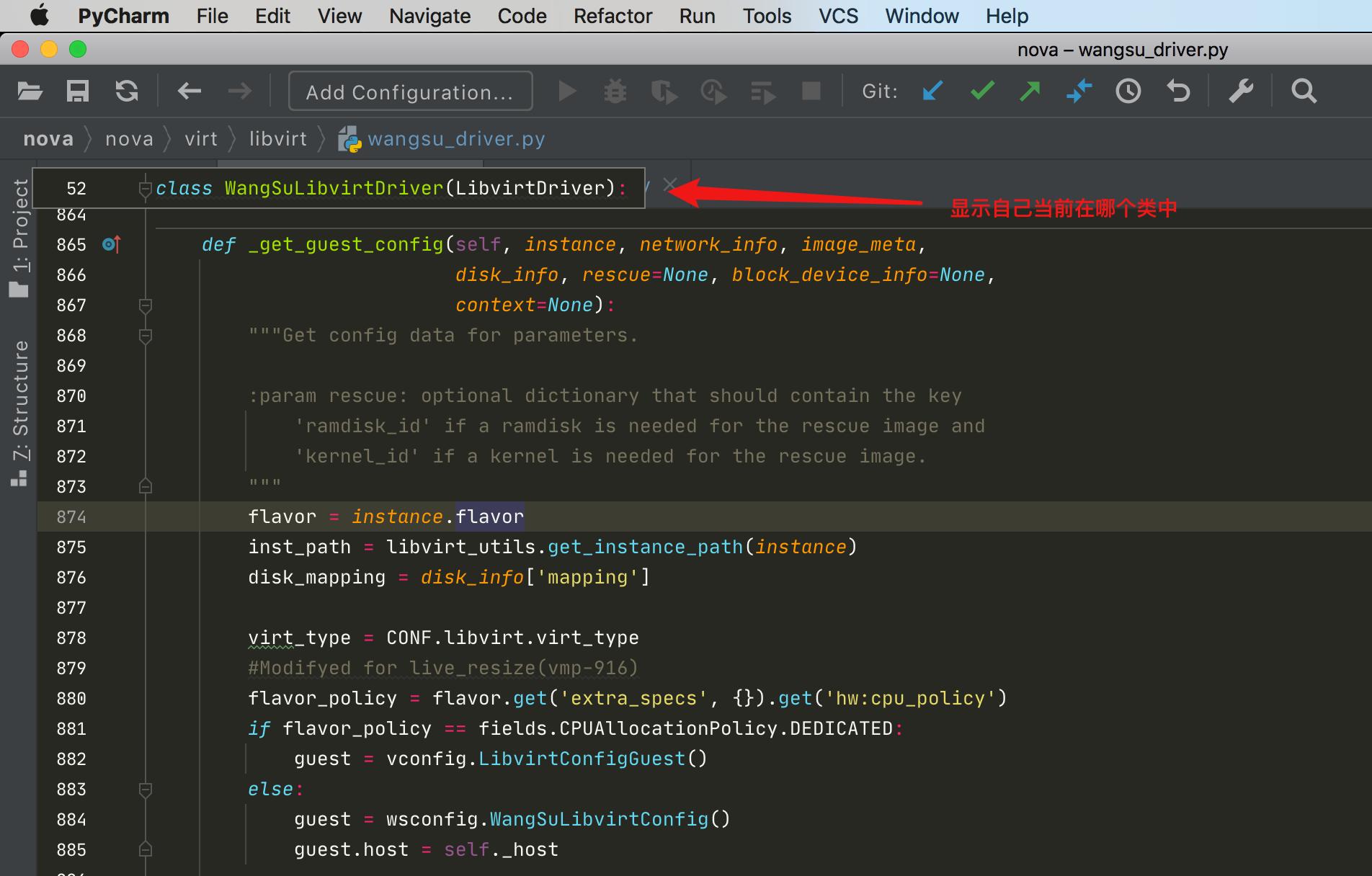The image size is (1372, 876).
Task: Click the Synchronize refresh icon
Action: 127,91
